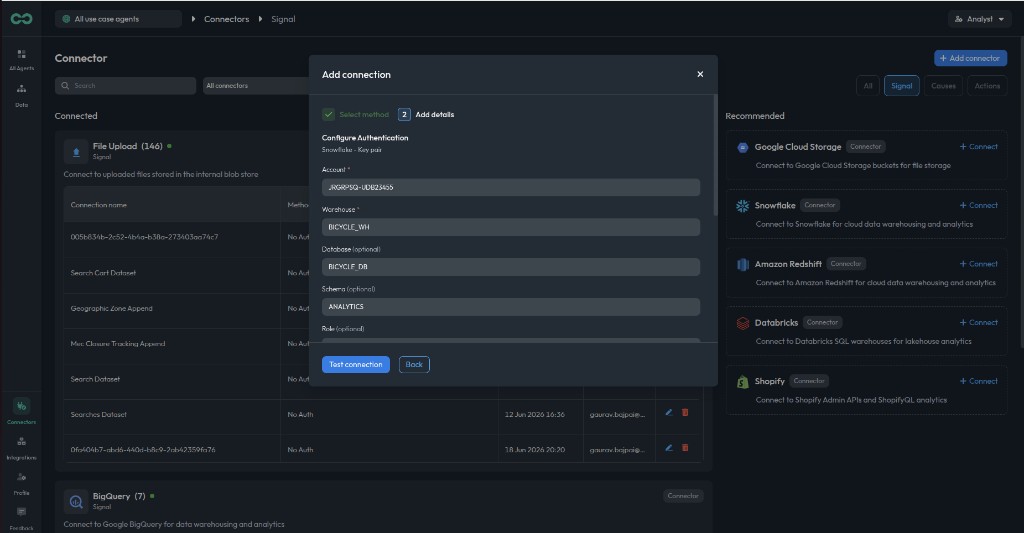This screenshot has height=533, width=1024.
Task: Click step 2 number badge
Action: (404, 114)
